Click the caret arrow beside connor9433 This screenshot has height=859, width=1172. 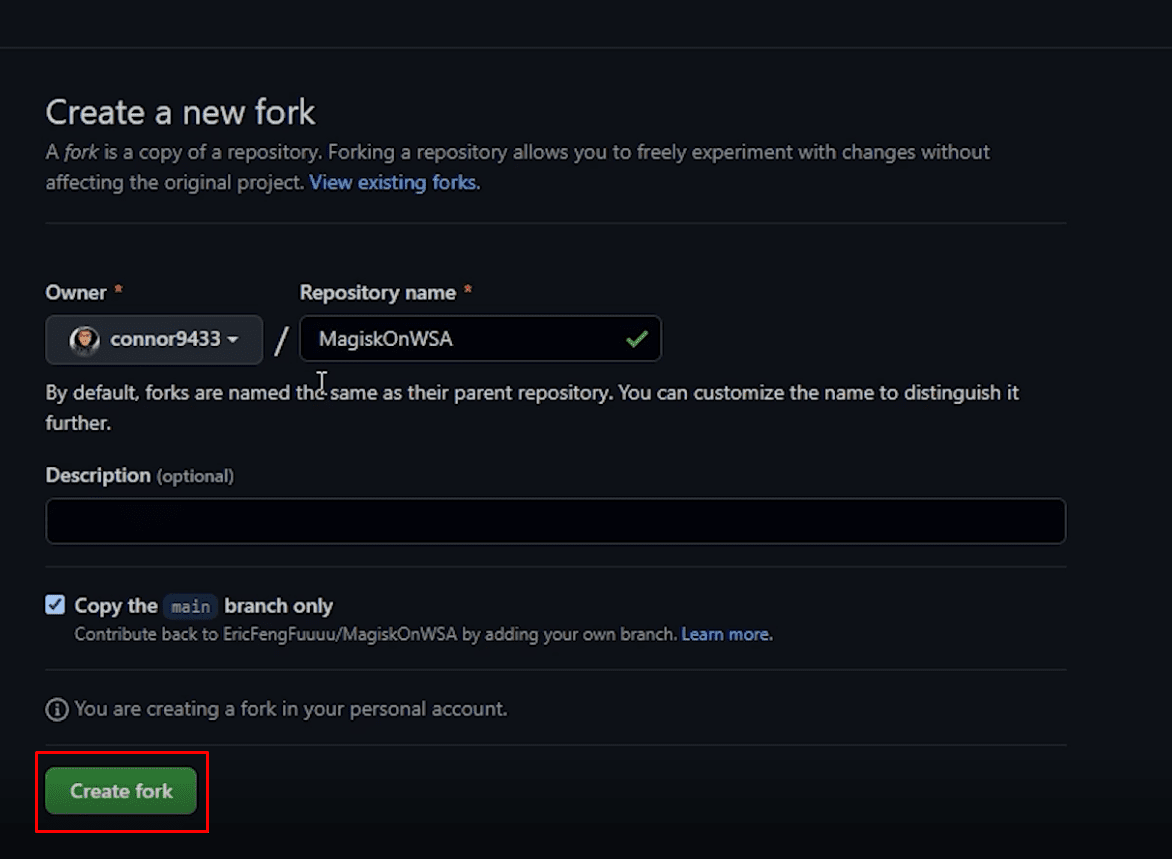click(233, 340)
